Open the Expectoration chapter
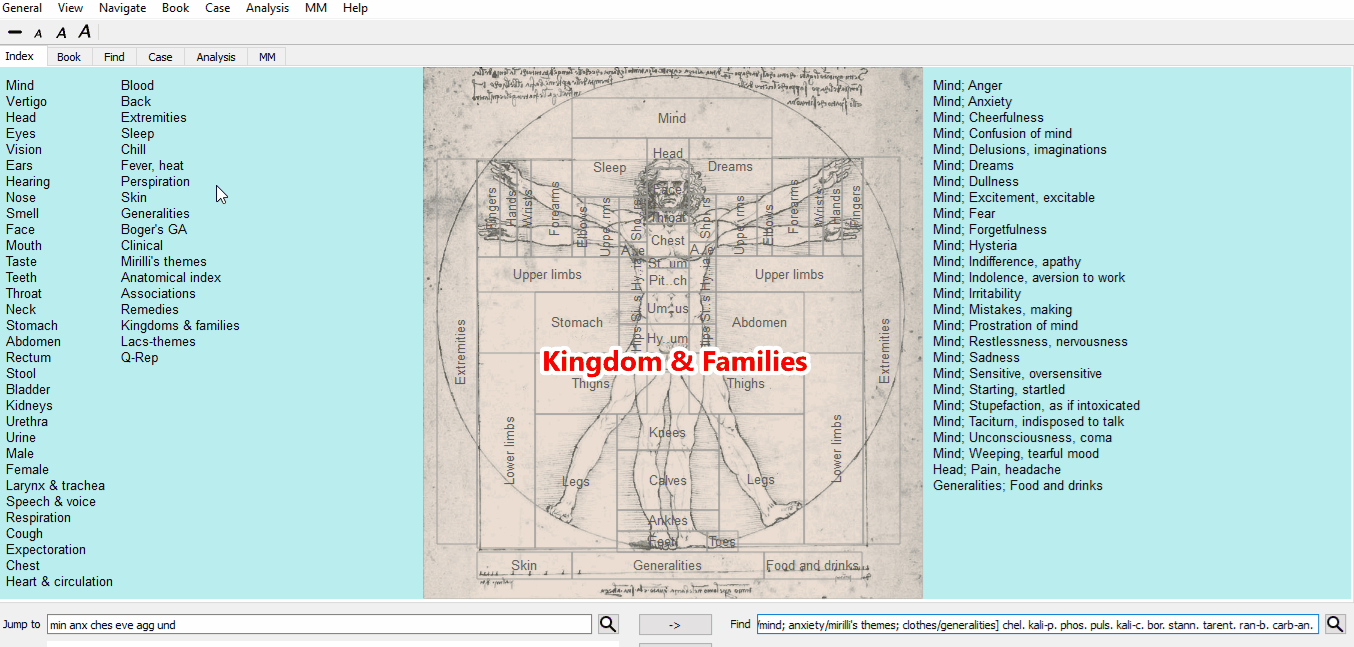The height and width of the screenshot is (647, 1354). (46, 550)
